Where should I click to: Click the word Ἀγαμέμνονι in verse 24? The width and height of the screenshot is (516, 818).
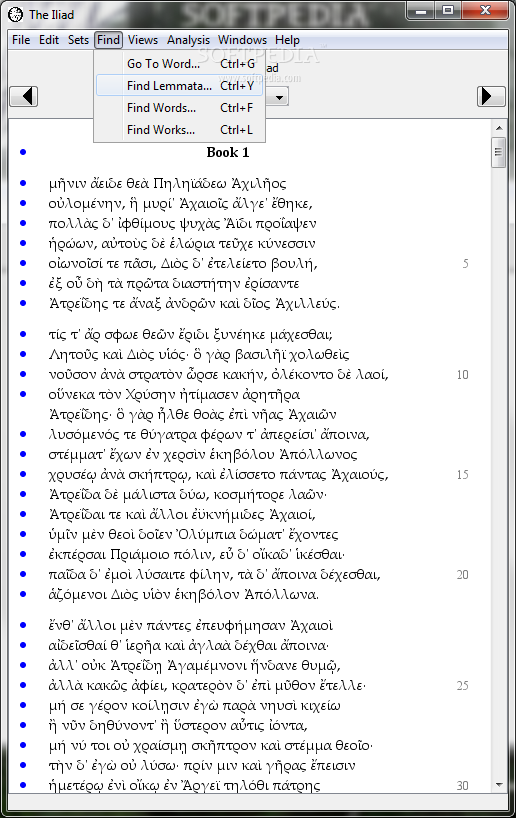pos(208,666)
